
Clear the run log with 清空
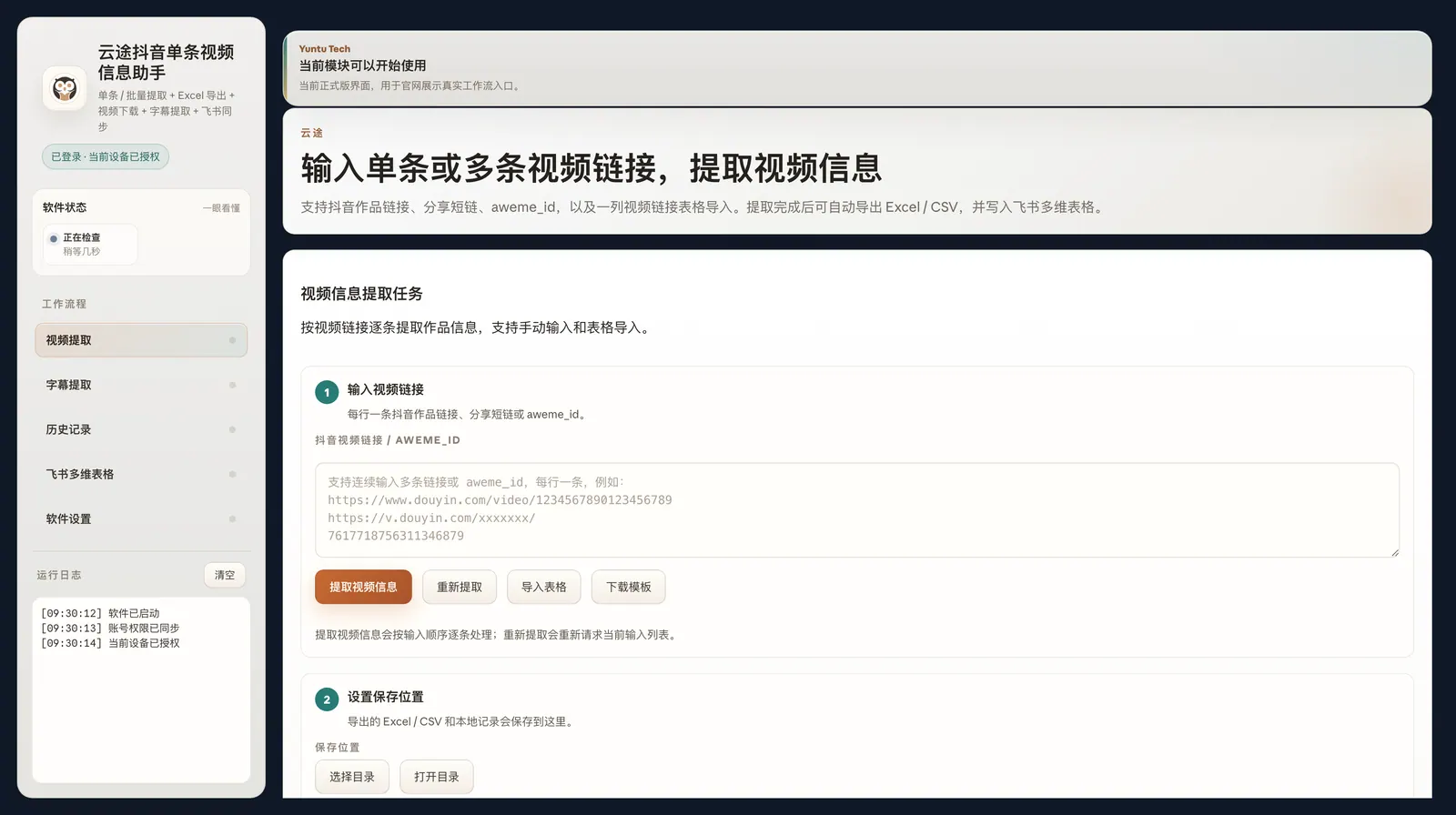click(x=225, y=575)
